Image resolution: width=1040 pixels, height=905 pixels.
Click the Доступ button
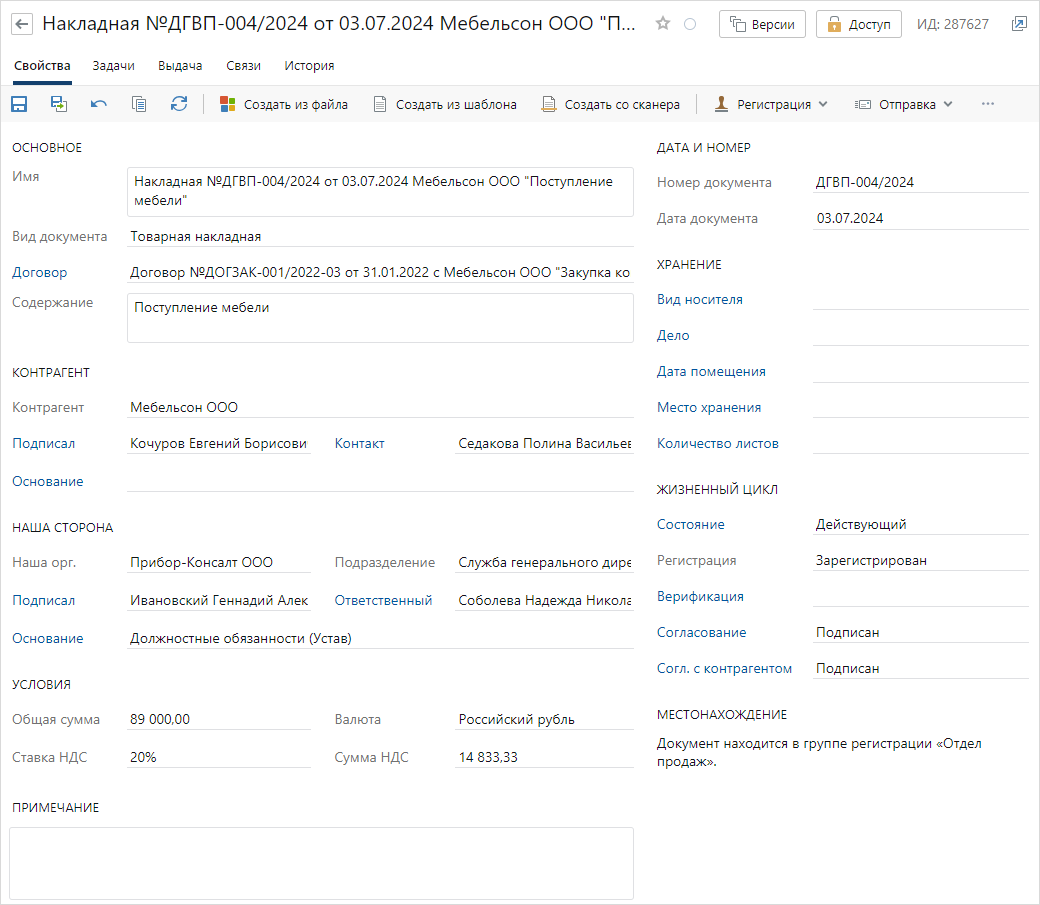point(858,24)
